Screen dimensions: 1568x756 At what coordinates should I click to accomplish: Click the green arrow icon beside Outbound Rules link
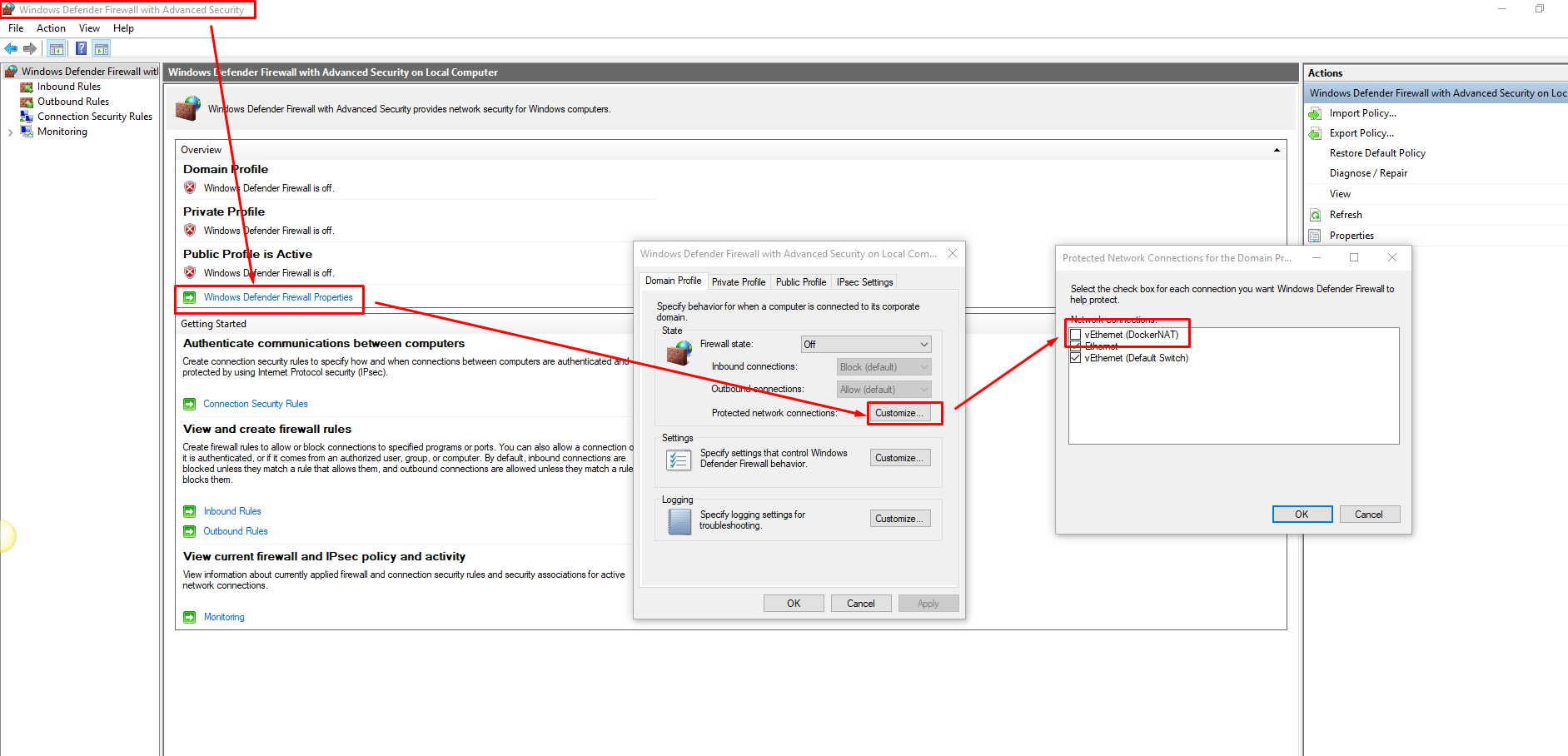coord(190,531)
